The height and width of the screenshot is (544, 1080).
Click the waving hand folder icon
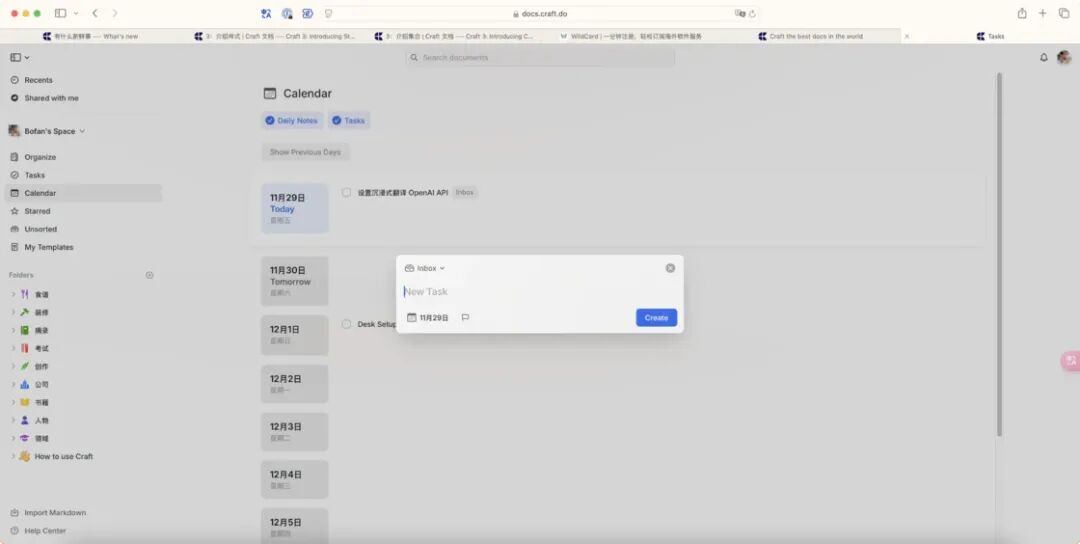[25, 456]
